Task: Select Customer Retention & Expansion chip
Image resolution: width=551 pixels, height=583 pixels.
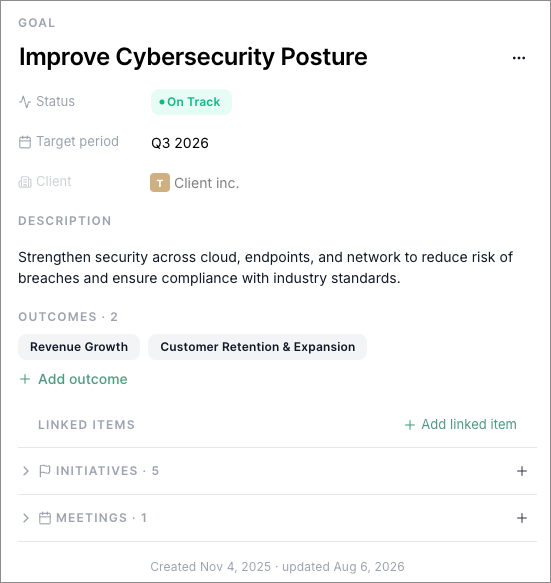Action: pos(258,347)
